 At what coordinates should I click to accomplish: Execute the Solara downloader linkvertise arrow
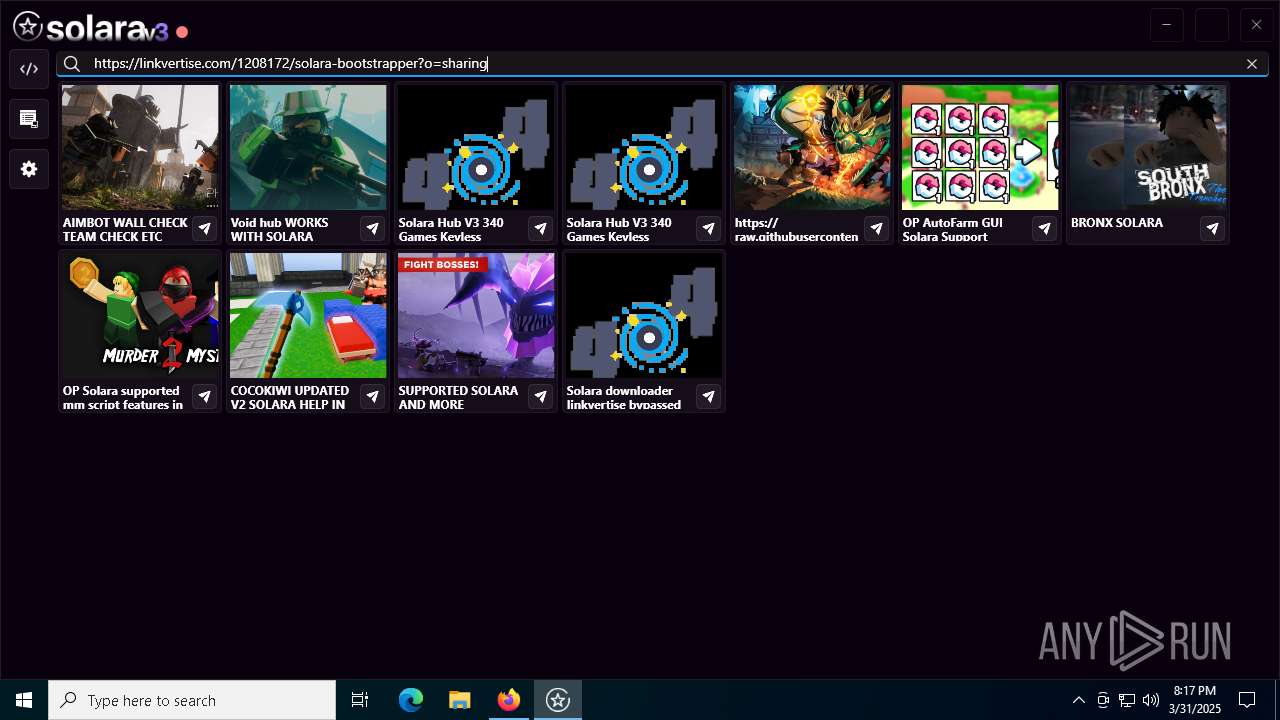click(x=709, y=397)
